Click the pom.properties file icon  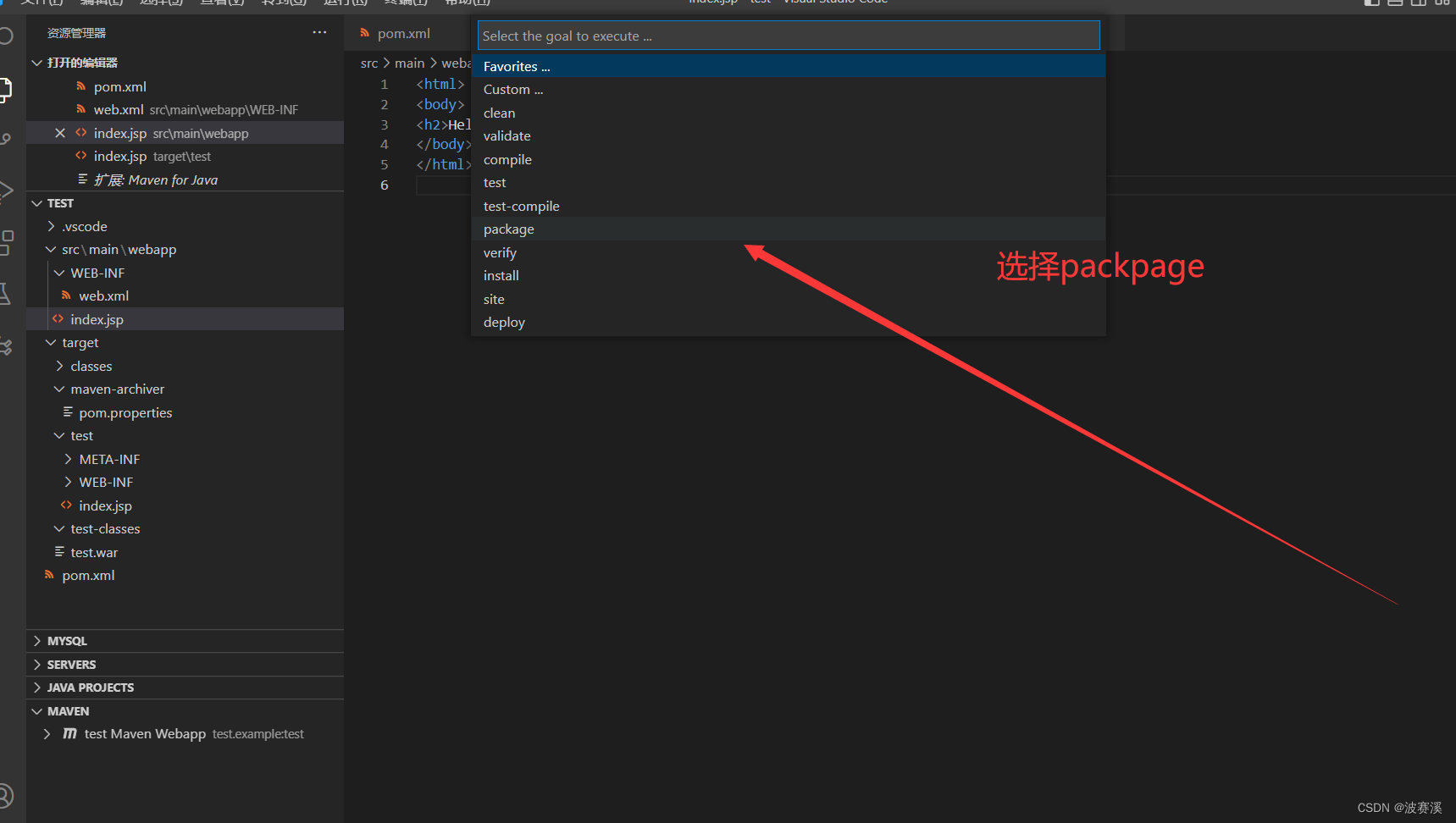pos(68,412)
